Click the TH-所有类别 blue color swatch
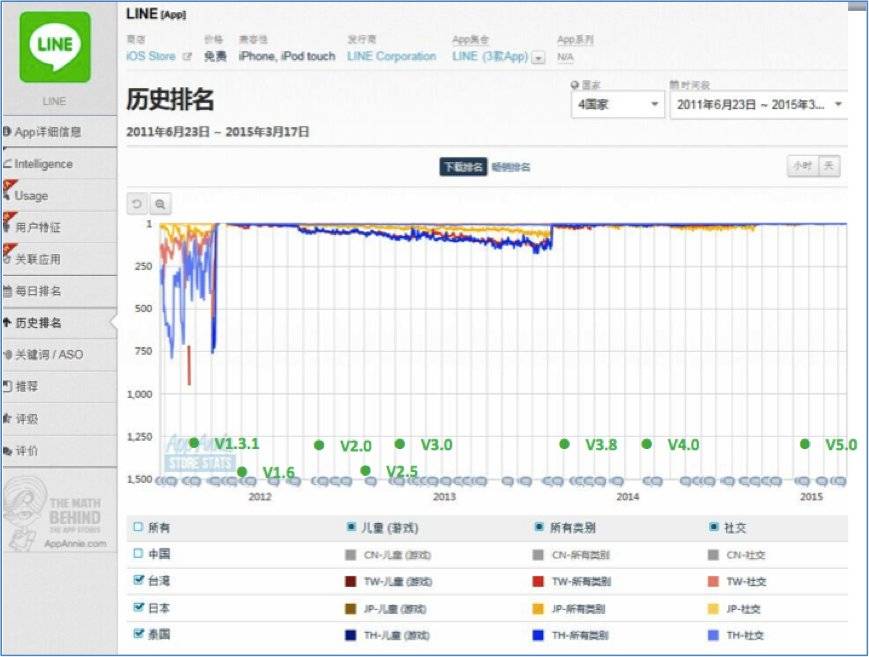Image resolution: width=869 pixels, height=657 pixels. point(538,635)
